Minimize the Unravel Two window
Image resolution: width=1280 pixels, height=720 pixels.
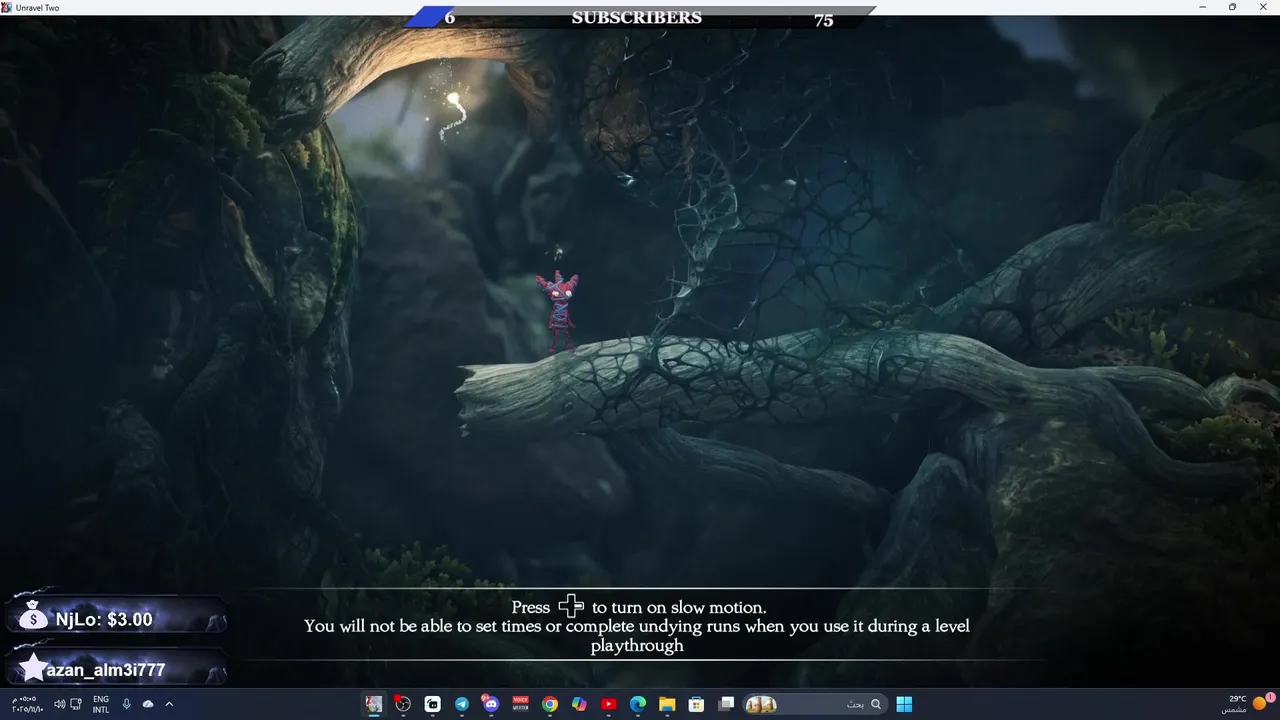tap(1203, 7)
